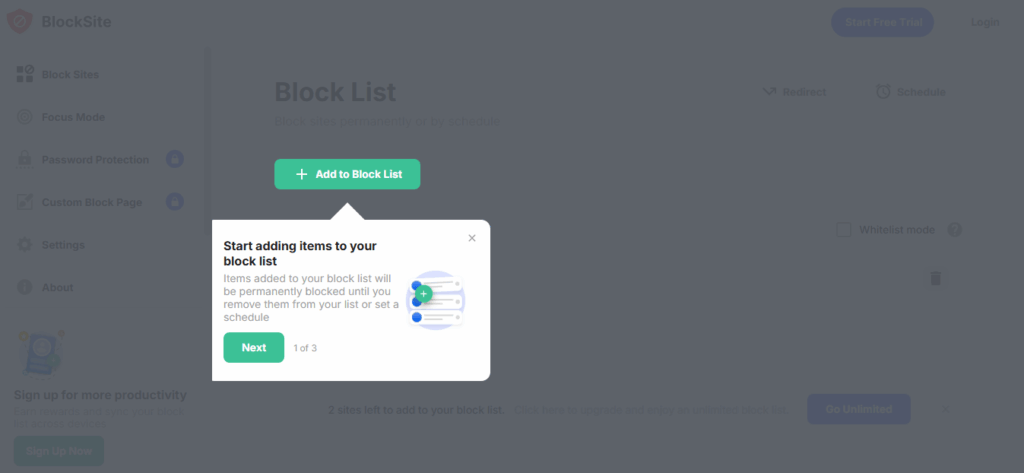Click the Whitelist mode help question mark

point(955,230)
